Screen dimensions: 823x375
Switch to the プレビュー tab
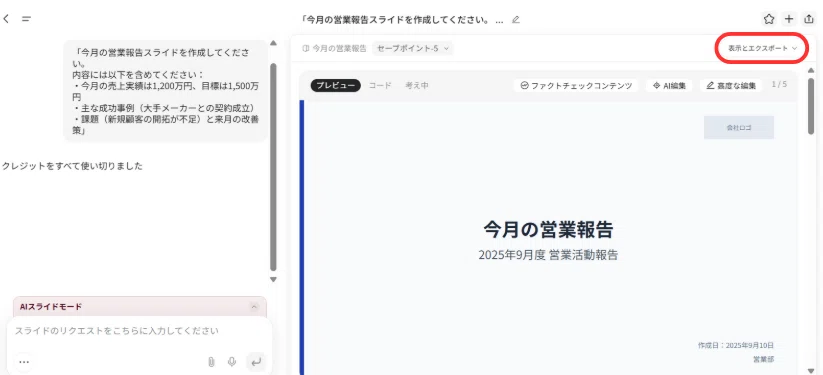pyautogui.click(x=335, y=86)
